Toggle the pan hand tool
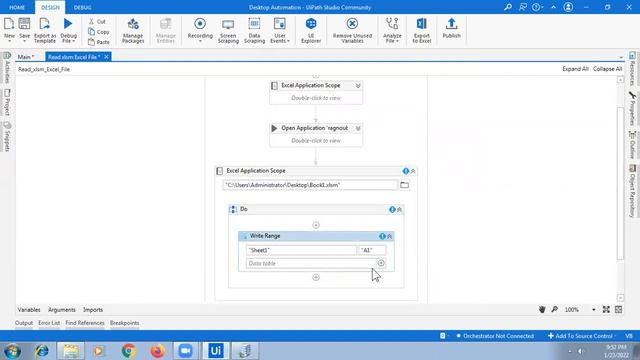Viewport: 640px width, 360px height. tap(542, 309)
